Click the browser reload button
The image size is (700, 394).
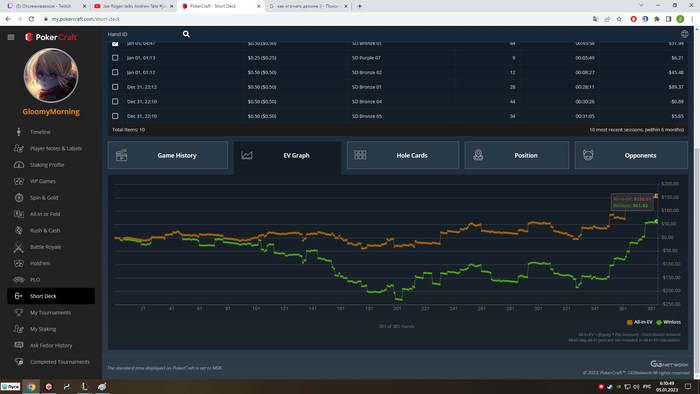click(31, 19)
